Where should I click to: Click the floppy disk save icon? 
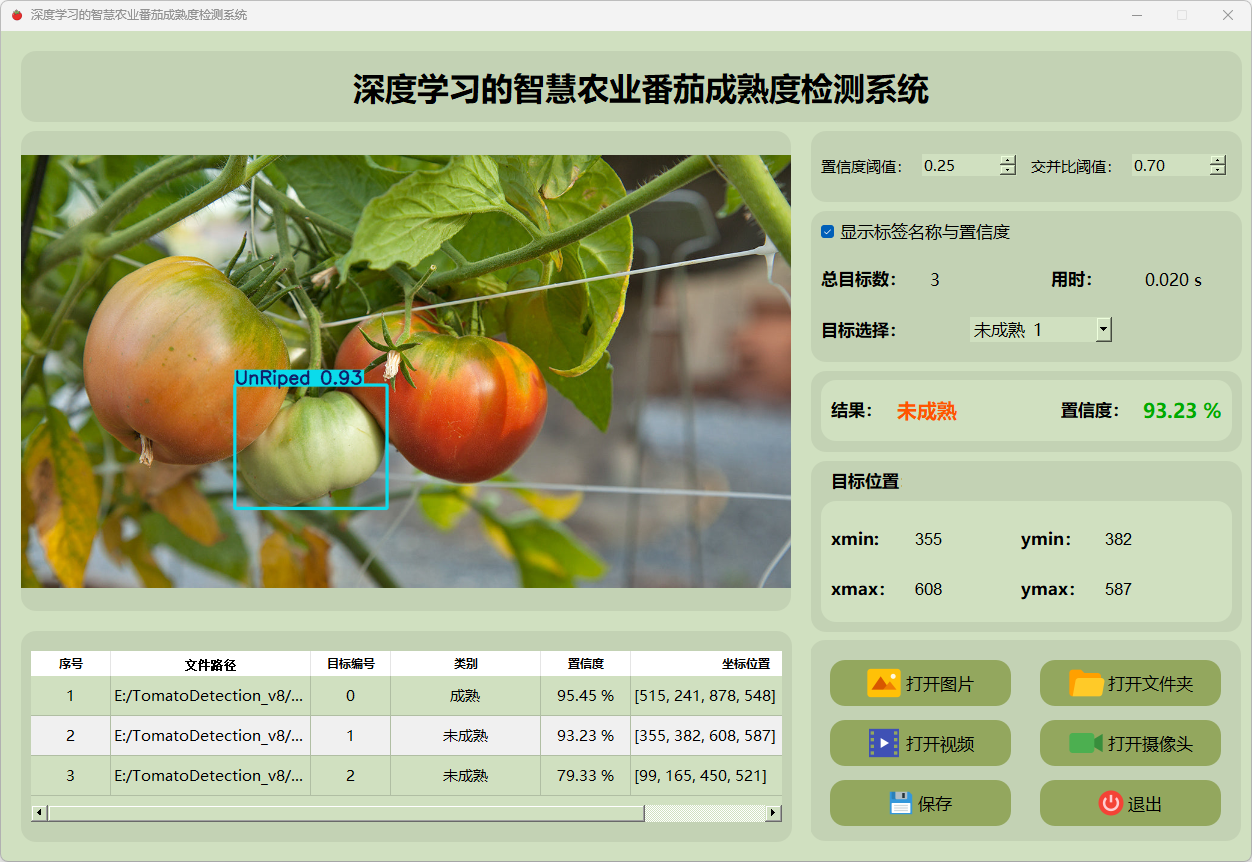tap(900, 803)
